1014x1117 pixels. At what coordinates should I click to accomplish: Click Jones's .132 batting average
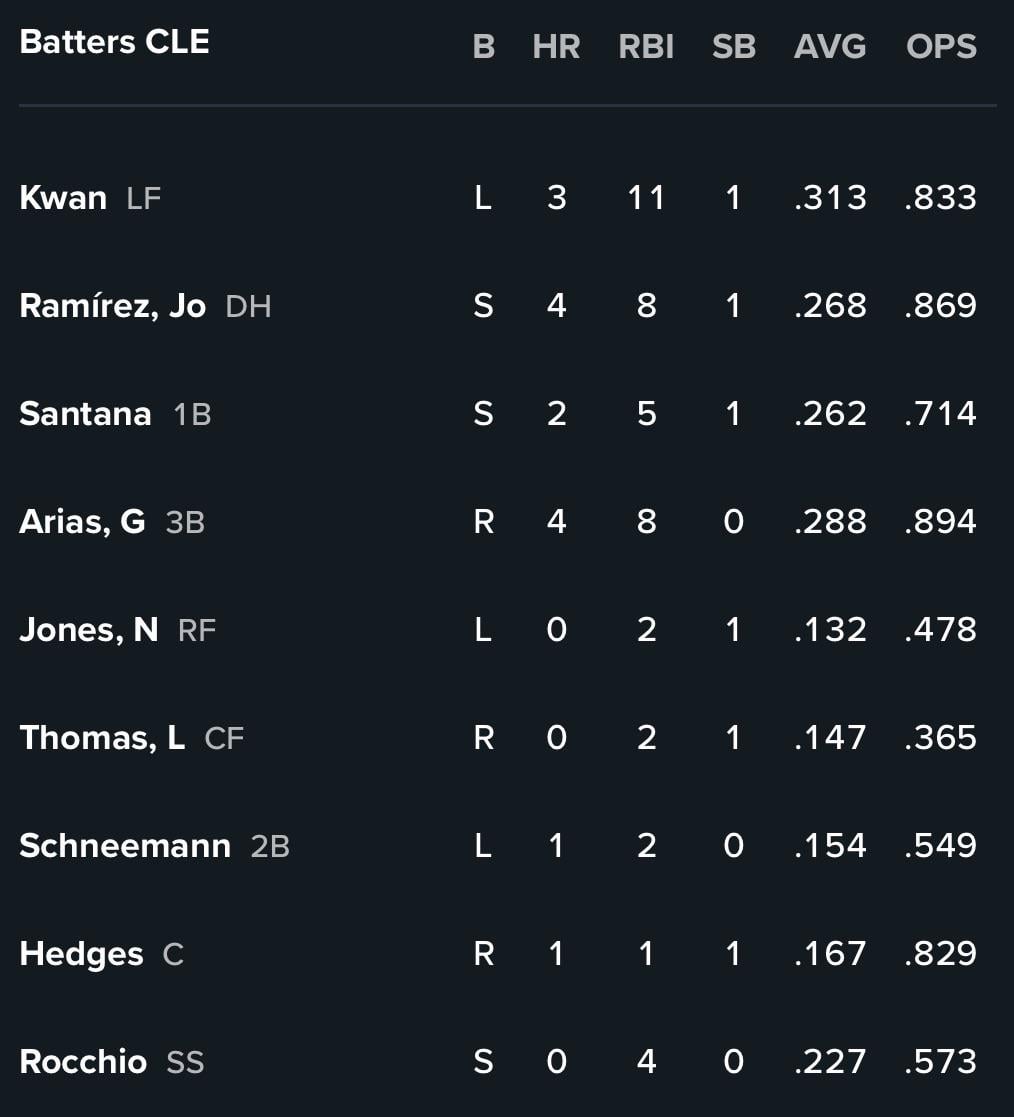tap(830, 630)
